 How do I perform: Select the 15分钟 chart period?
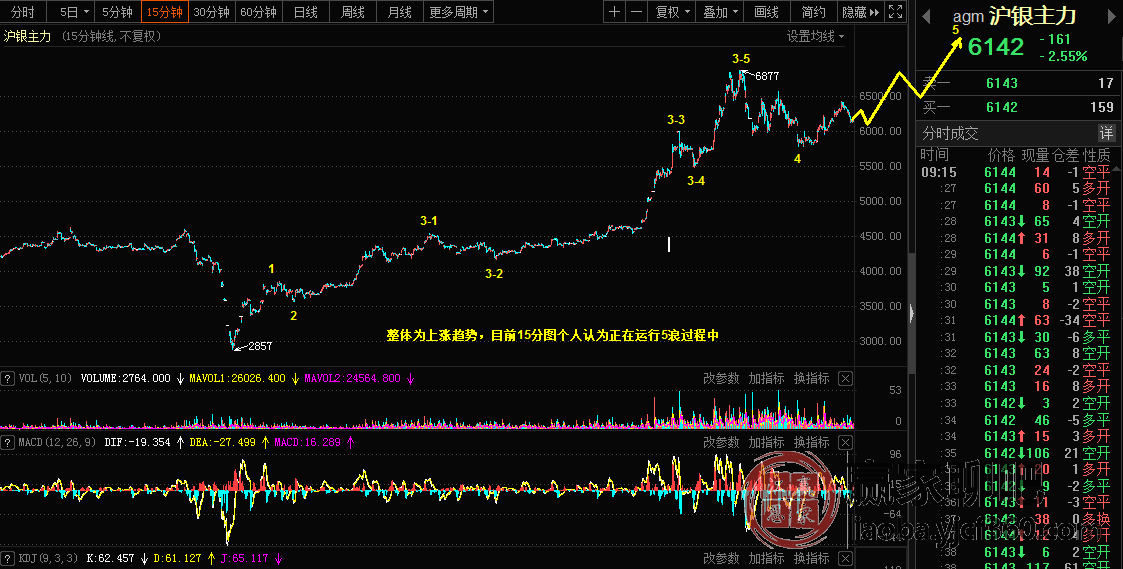(x=165, y=12)
